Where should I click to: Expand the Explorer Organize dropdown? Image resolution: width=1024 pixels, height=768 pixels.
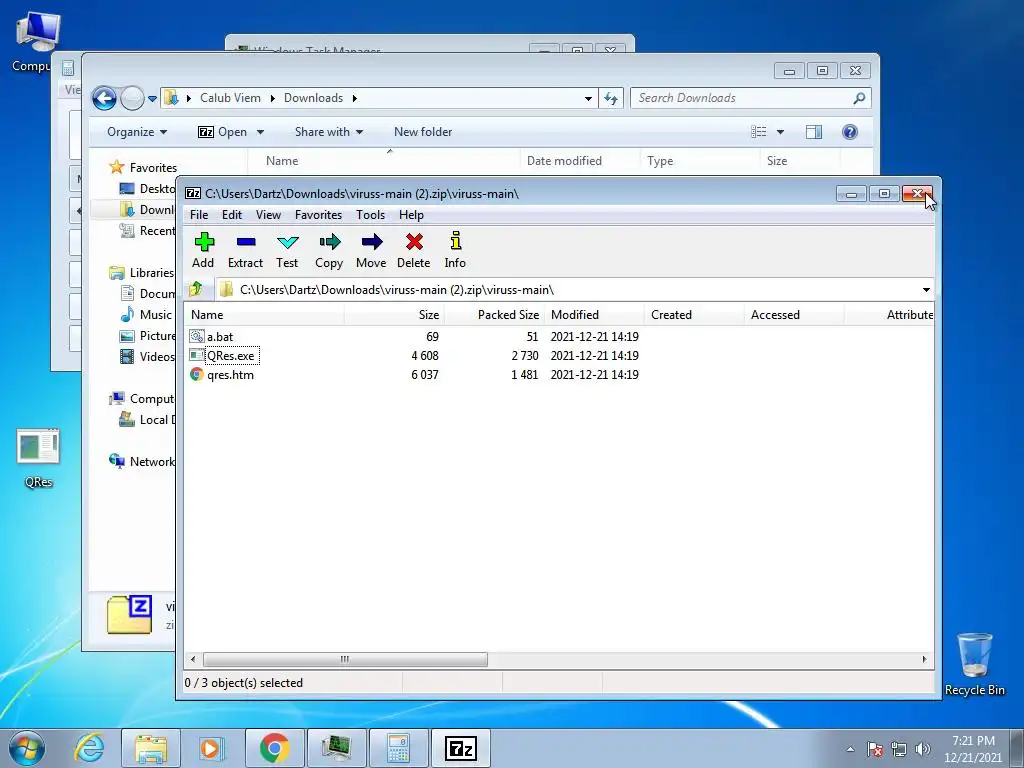point(137,132)
